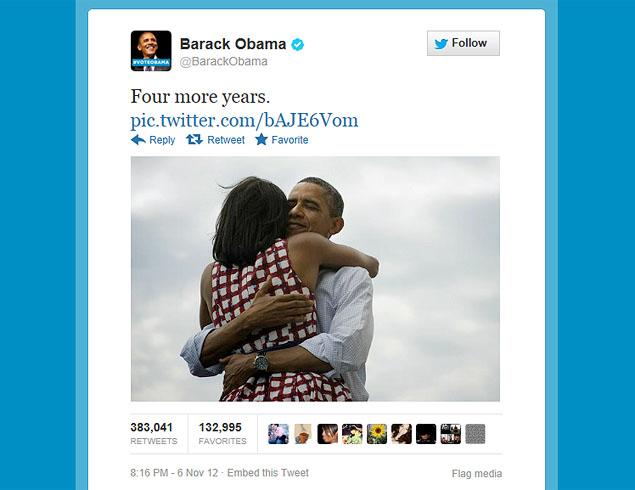Viewport: 635px width, 490px height.
Task: Click the gray placeholder avatar thumbnail
Action: coord(475,434)
